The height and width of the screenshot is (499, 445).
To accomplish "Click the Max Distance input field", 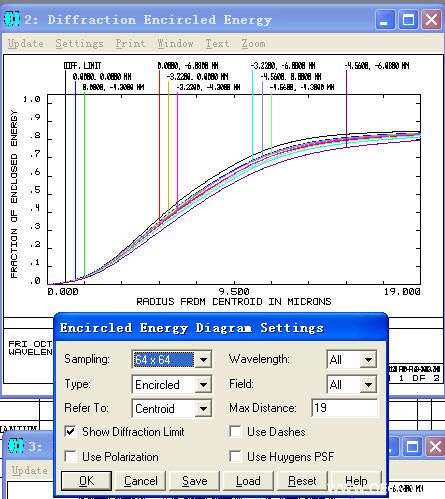I will [345, 408].
